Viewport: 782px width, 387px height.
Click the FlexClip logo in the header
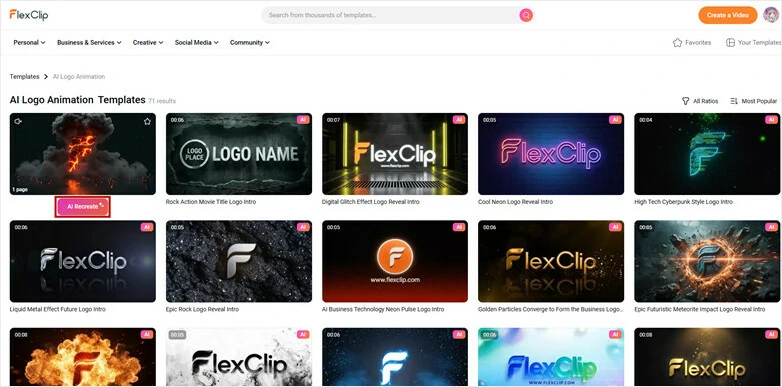point(28,14)
